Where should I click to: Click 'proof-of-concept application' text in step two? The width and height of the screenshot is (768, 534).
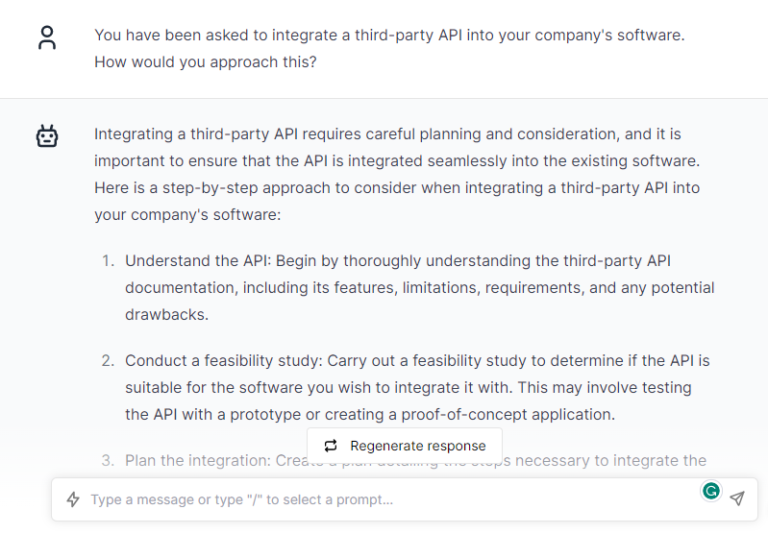(507, 414)
